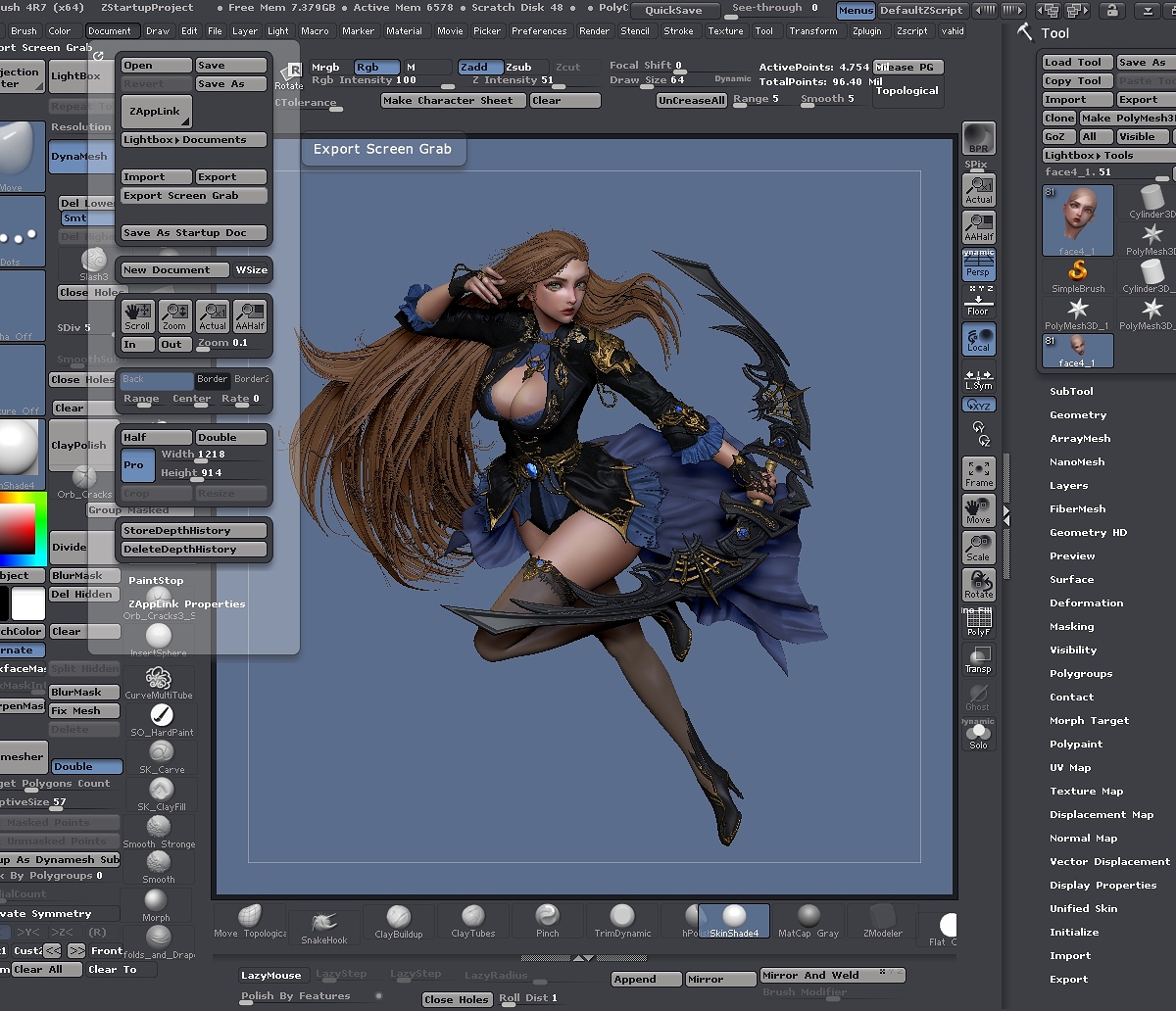
Task: Click the AAHalf icon in right shelf
Action: coord(978,227)
